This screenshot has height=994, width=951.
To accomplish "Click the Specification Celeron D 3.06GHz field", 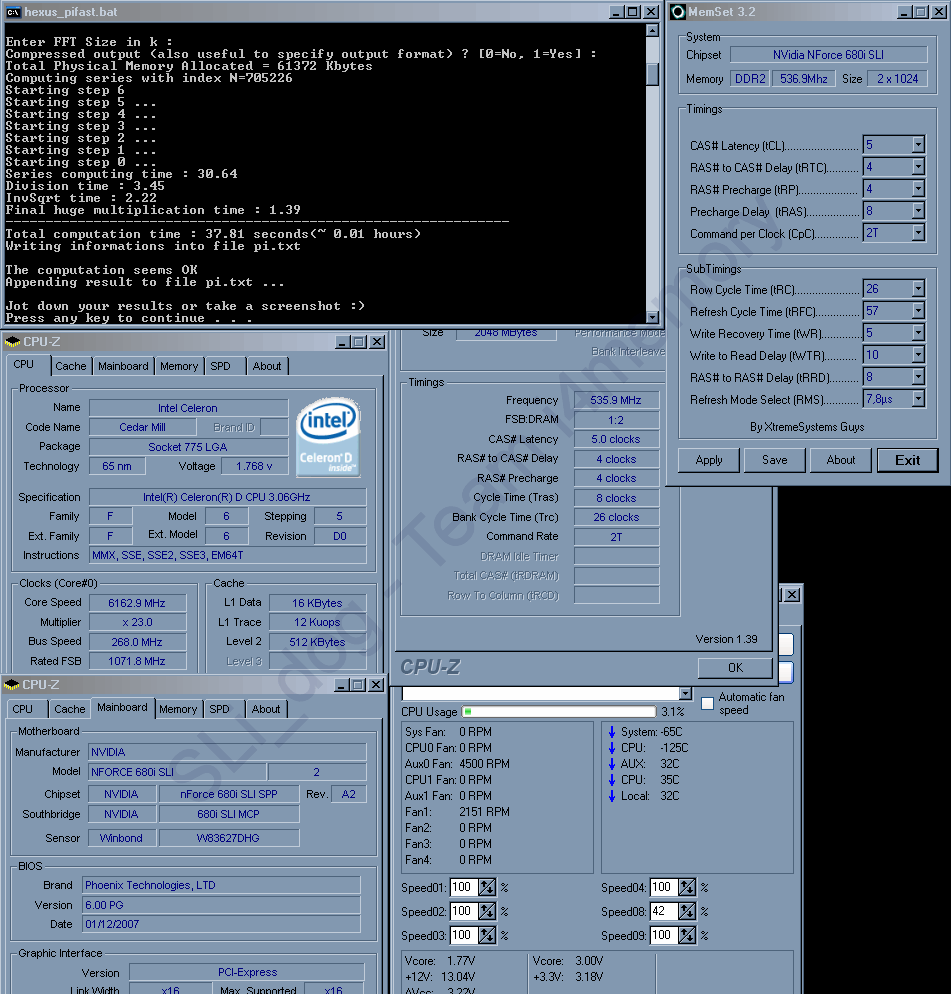I will [227, 497].
